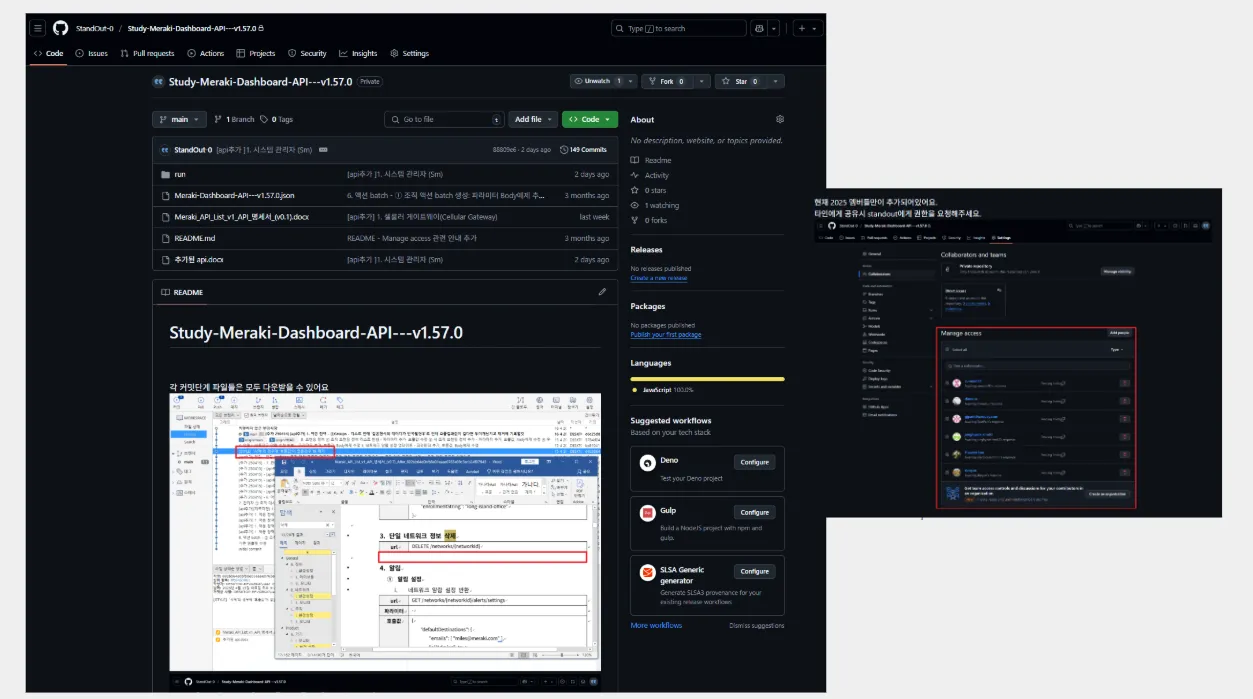The height and width of the screenshot is (699, 1253).
Task: Open 149 Commits history link
Action: click(x=583, y=149)
